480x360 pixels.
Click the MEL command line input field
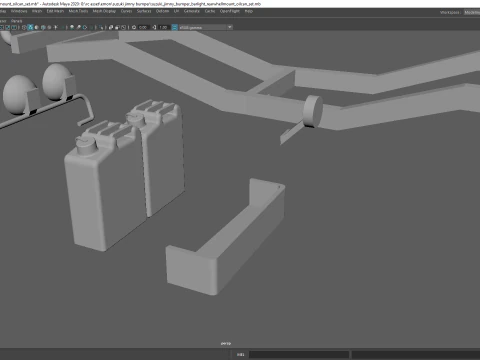pyautogui.click(x=299, y=354)
